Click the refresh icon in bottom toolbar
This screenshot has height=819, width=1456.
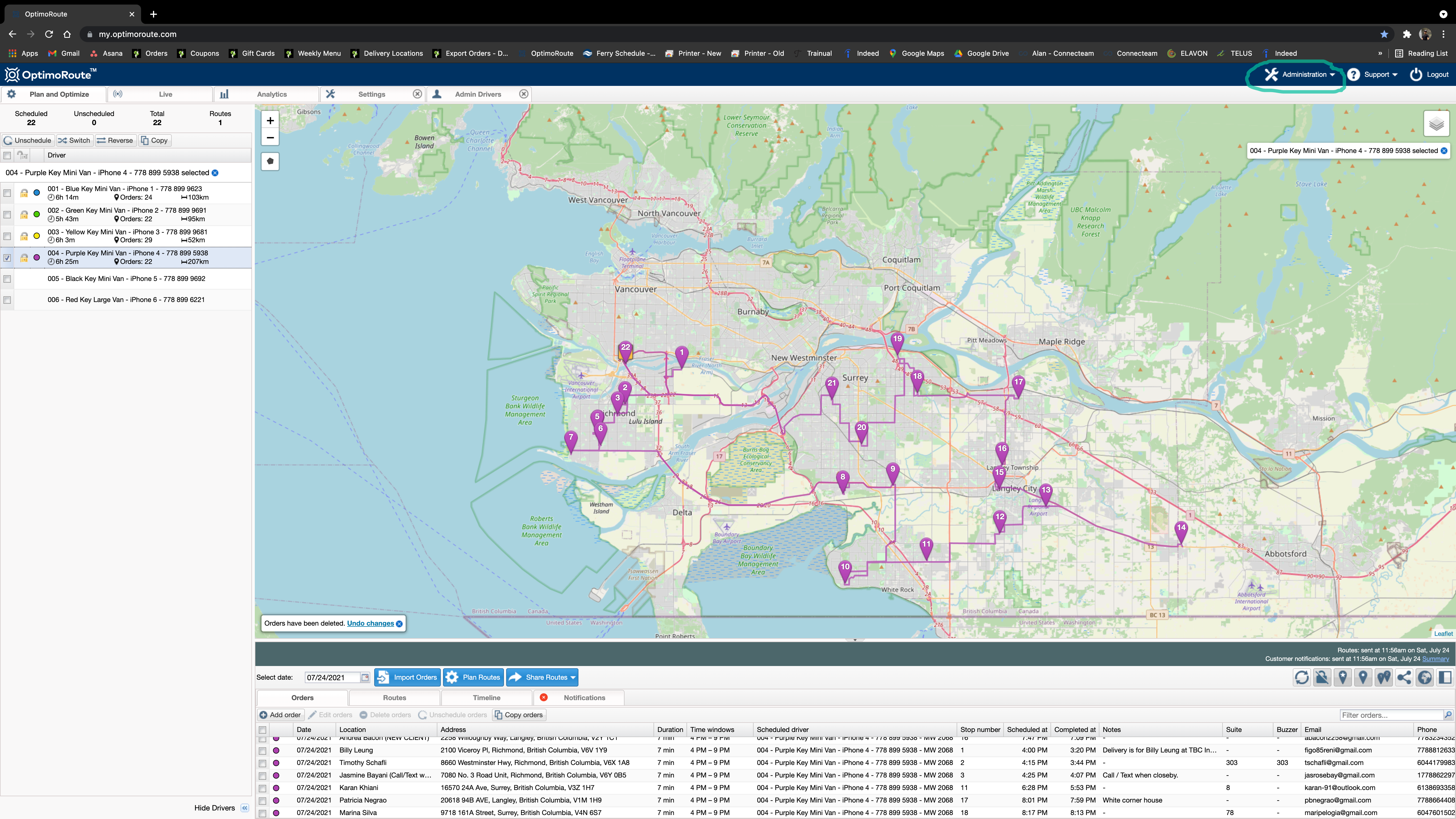click(x=1302, y=677)
